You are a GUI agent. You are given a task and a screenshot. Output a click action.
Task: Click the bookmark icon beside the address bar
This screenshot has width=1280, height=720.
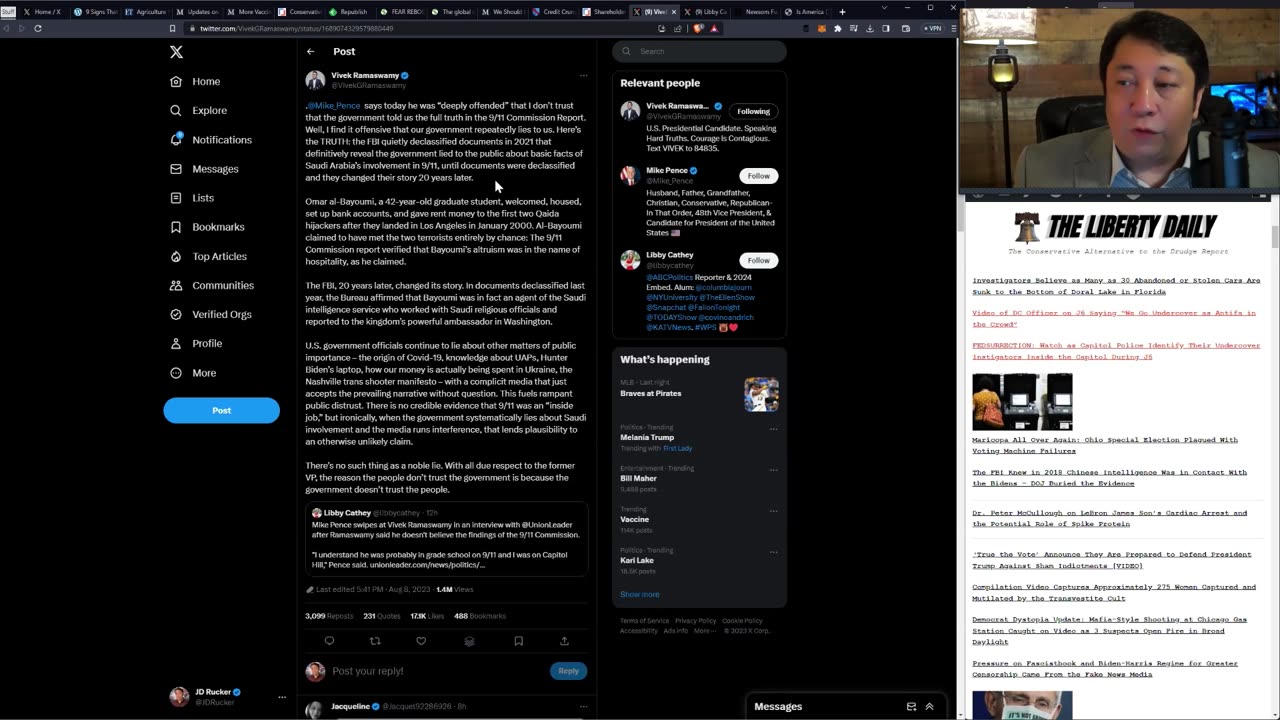pos(172,28)
